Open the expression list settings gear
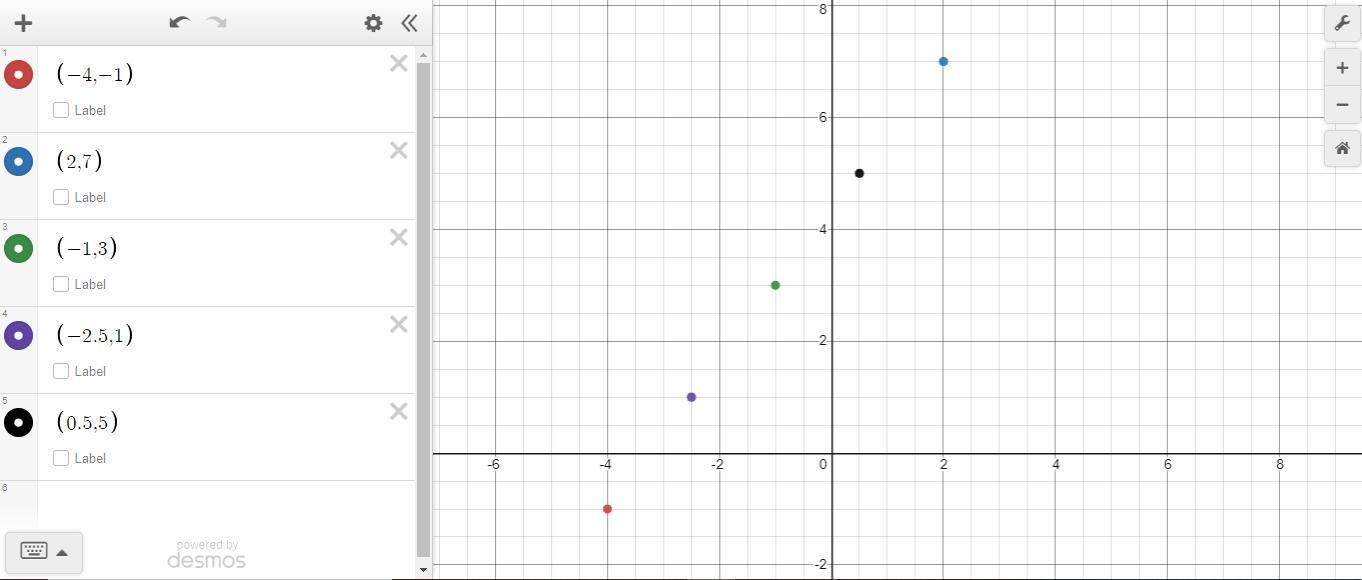1362x580 pixels. (373, 23)
